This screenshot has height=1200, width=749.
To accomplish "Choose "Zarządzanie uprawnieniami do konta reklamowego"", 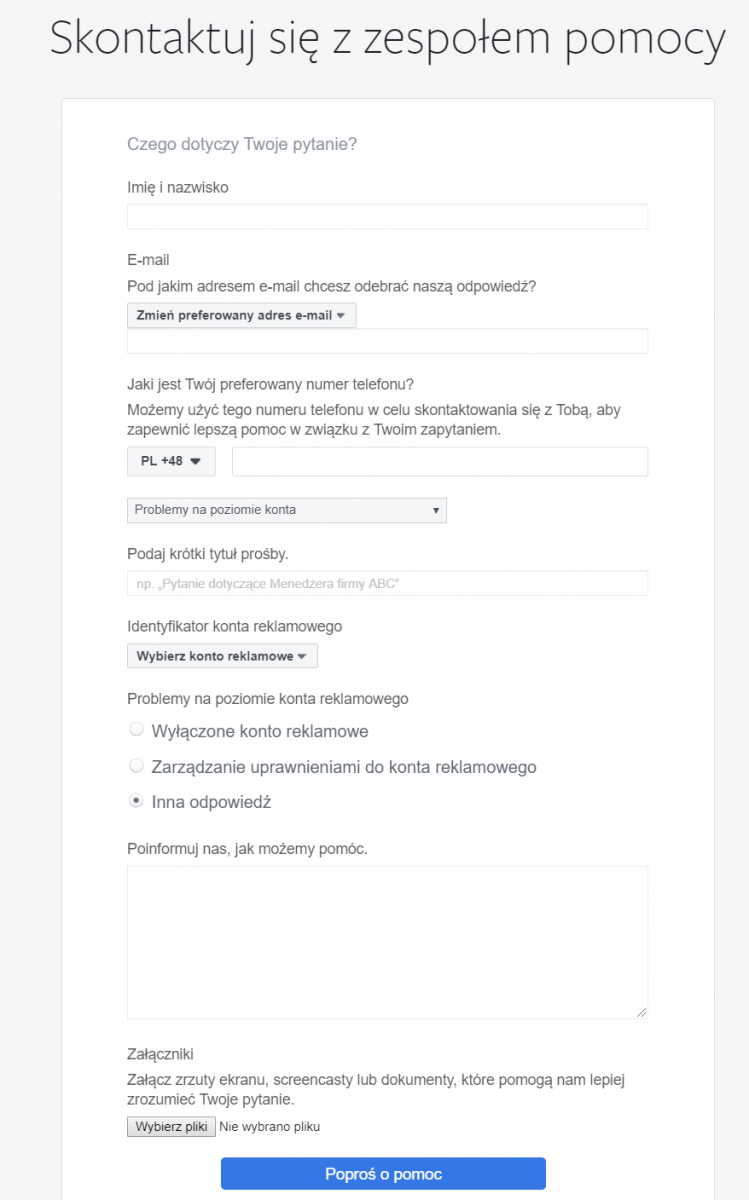I will [x=136, y=765].
